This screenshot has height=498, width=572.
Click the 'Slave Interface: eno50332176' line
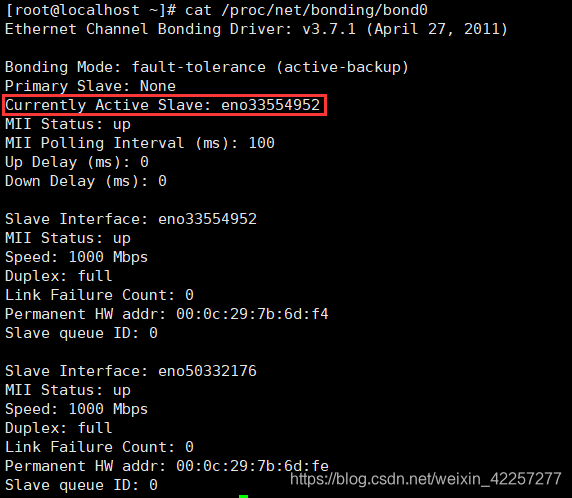(131, 371)
